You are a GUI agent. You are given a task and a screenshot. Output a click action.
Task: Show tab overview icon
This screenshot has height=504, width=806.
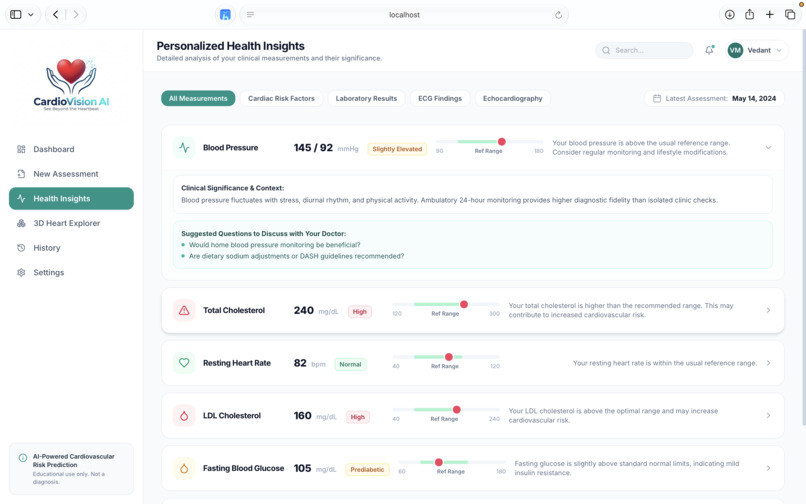[x=790, y=14]
